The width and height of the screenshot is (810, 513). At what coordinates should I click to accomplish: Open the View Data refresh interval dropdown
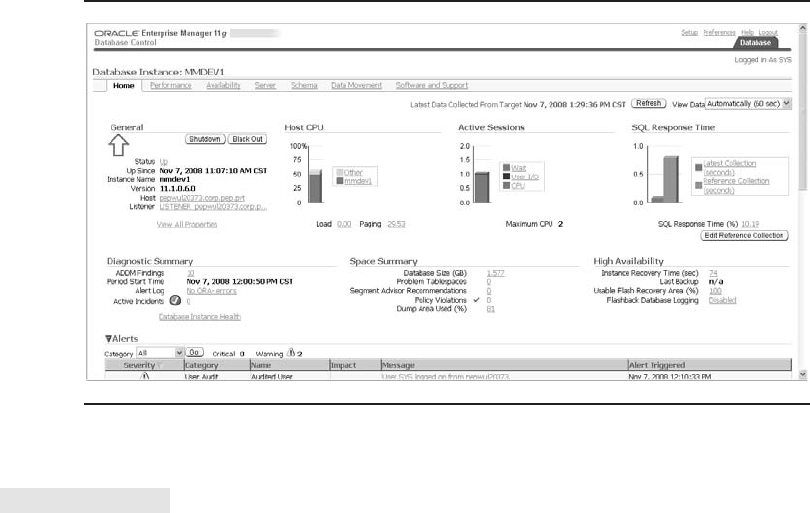(748, 104)
